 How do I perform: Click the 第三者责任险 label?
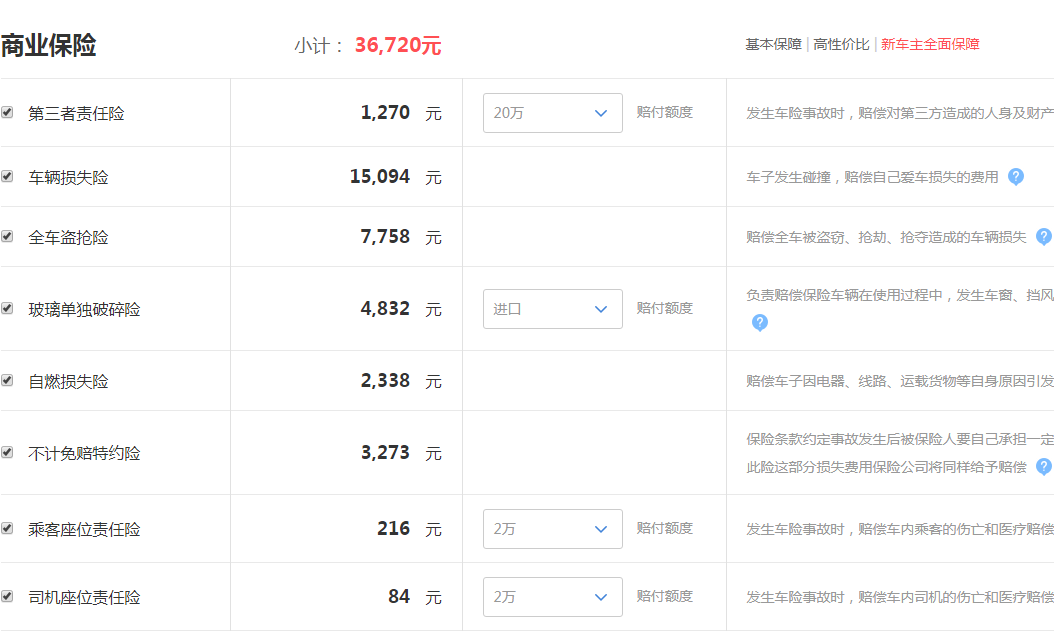(76, 114)
